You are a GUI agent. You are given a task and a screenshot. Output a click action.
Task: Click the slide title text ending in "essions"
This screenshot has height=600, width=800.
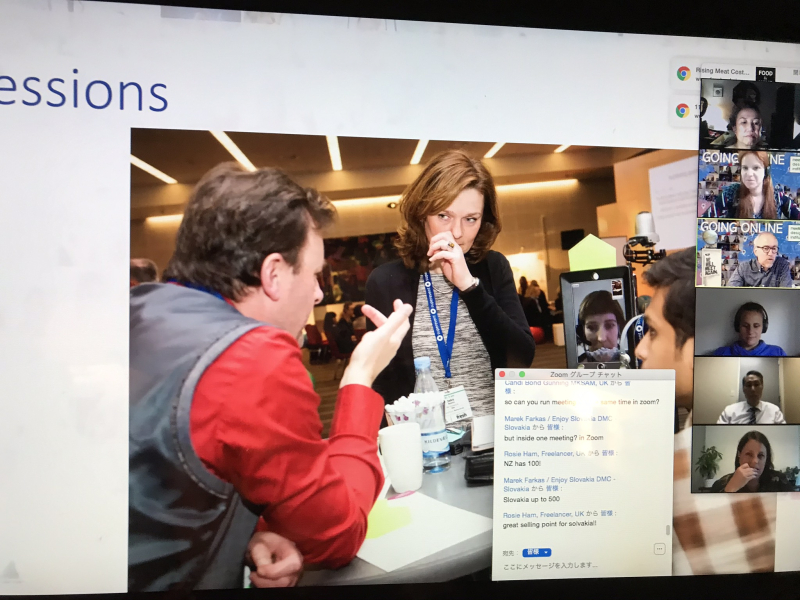83,92
